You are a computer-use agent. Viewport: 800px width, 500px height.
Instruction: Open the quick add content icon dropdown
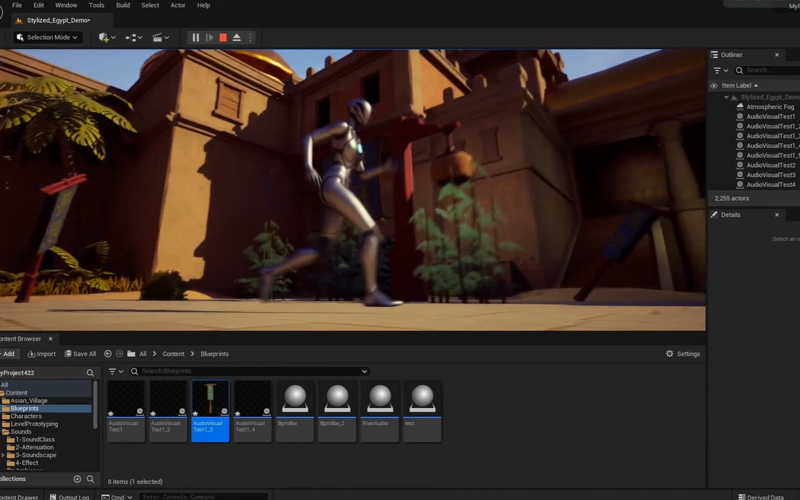pos(106,38)
